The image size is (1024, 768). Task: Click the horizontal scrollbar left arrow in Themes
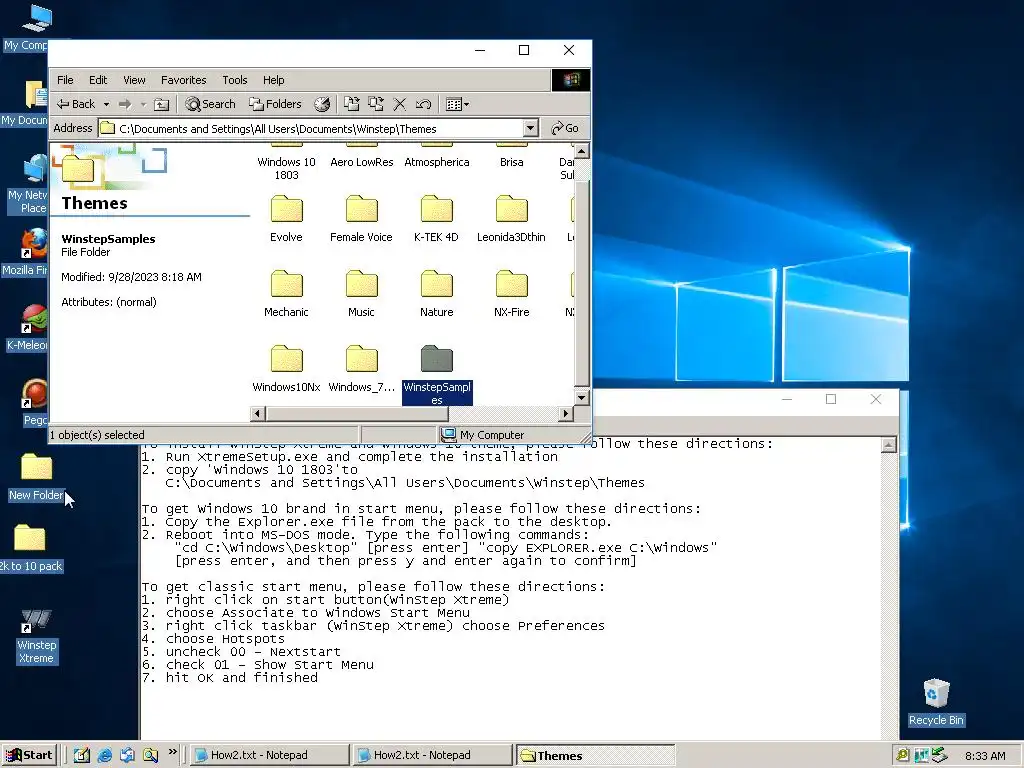pyautogui.click(x=258, y=413)
